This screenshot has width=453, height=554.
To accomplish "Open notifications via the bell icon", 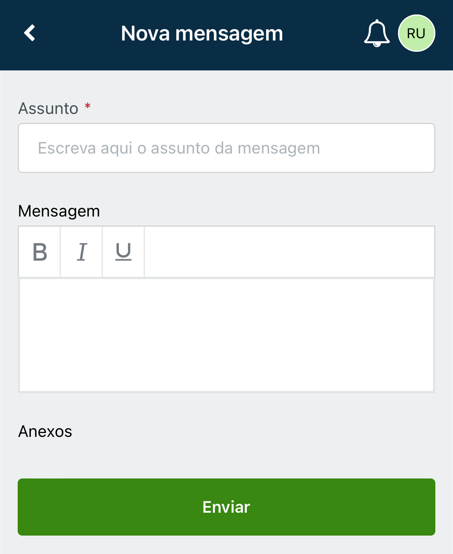I will pyautogui.click(x=377, y=33).
